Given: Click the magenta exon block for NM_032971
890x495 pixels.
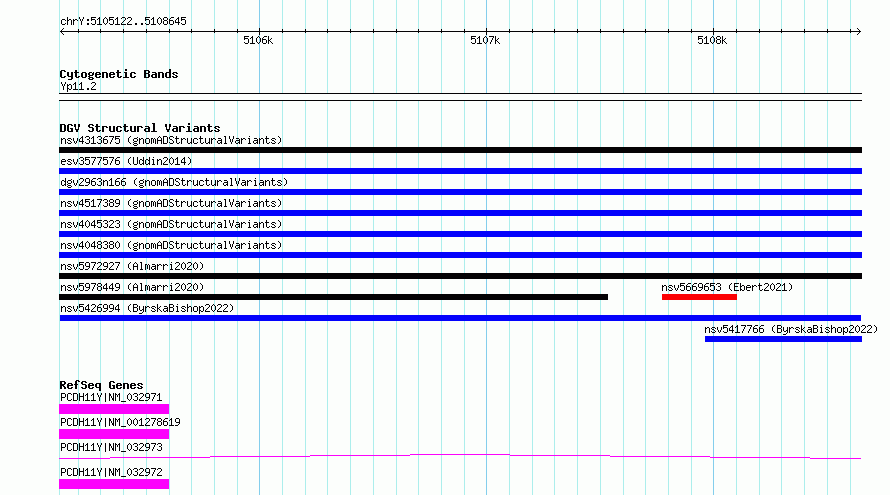Looking at the screenshot, I should 114,409.
